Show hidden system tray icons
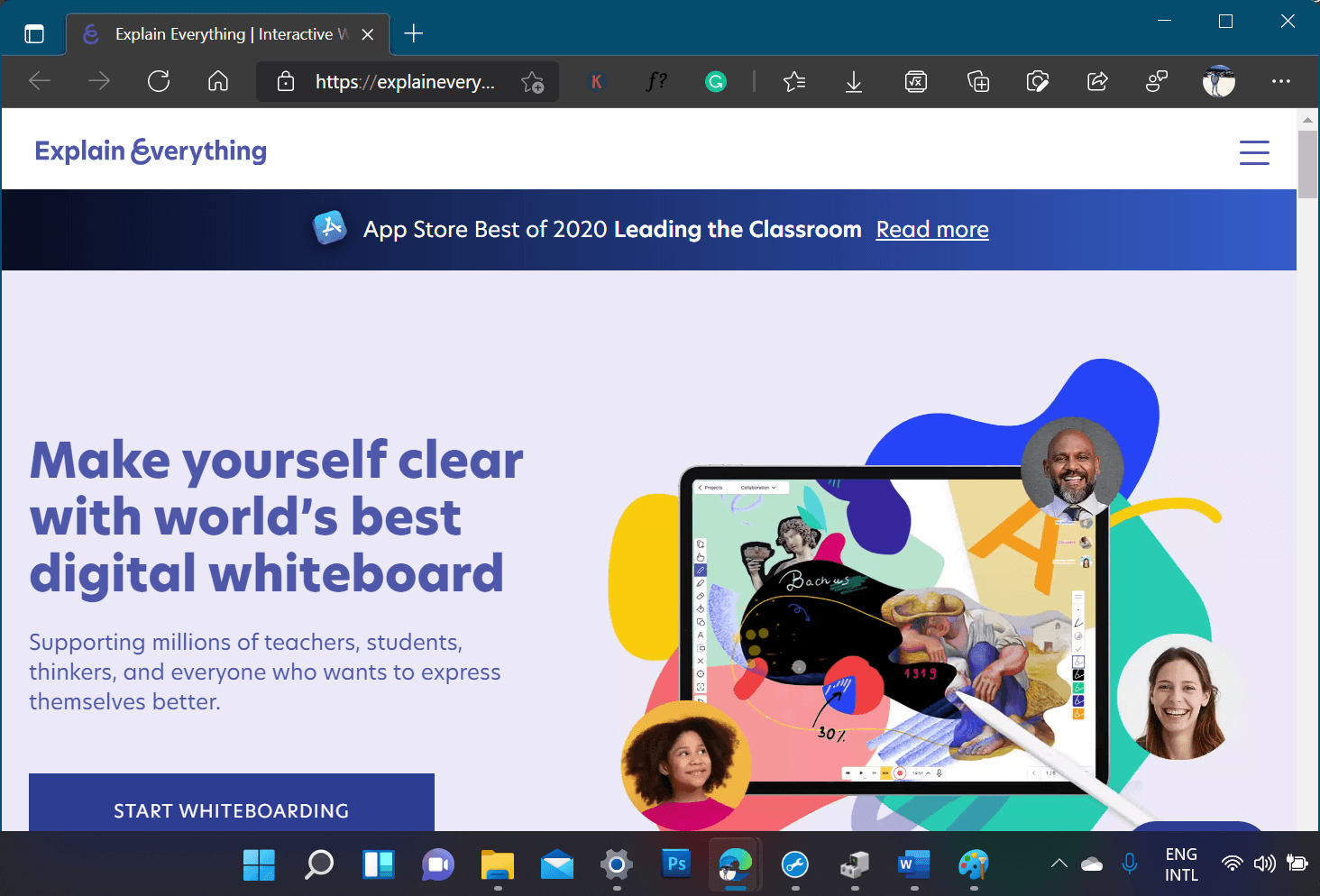Screen dimensions: 1320x896 (x=1059, y=864)
